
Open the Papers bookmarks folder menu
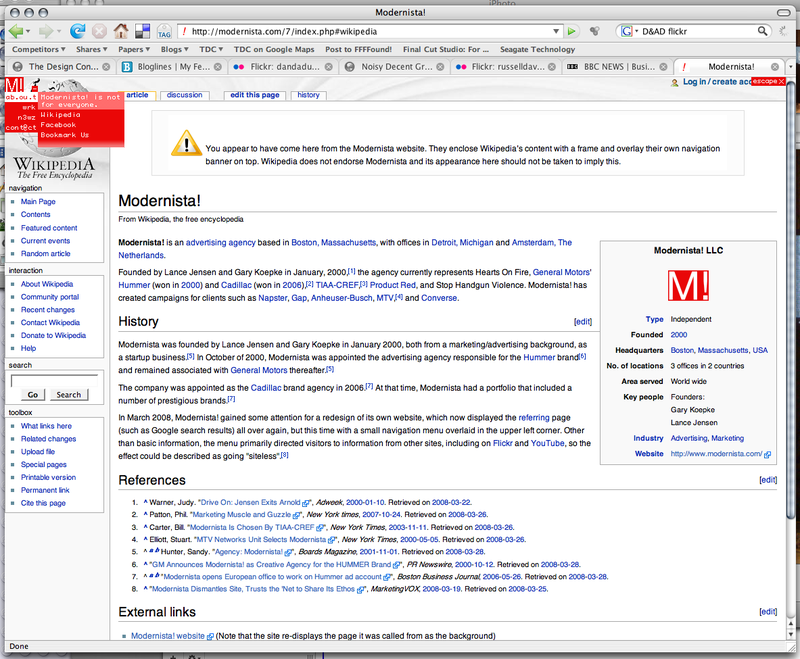click(134, 49)
